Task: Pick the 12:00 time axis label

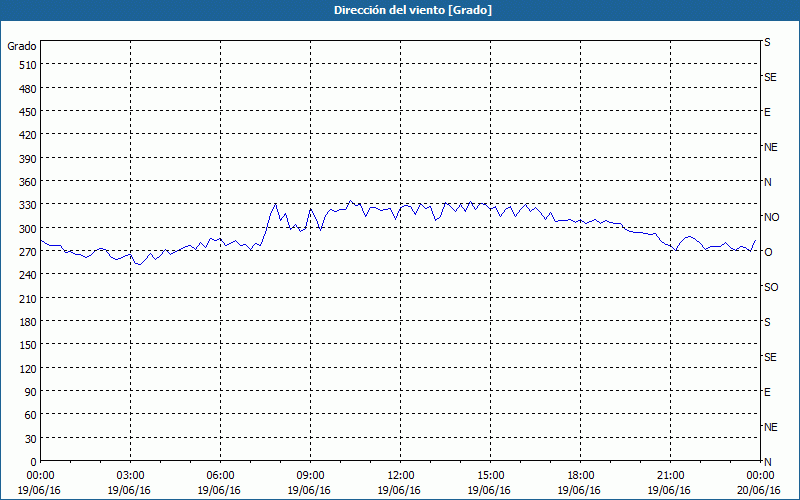Action: 401,475
